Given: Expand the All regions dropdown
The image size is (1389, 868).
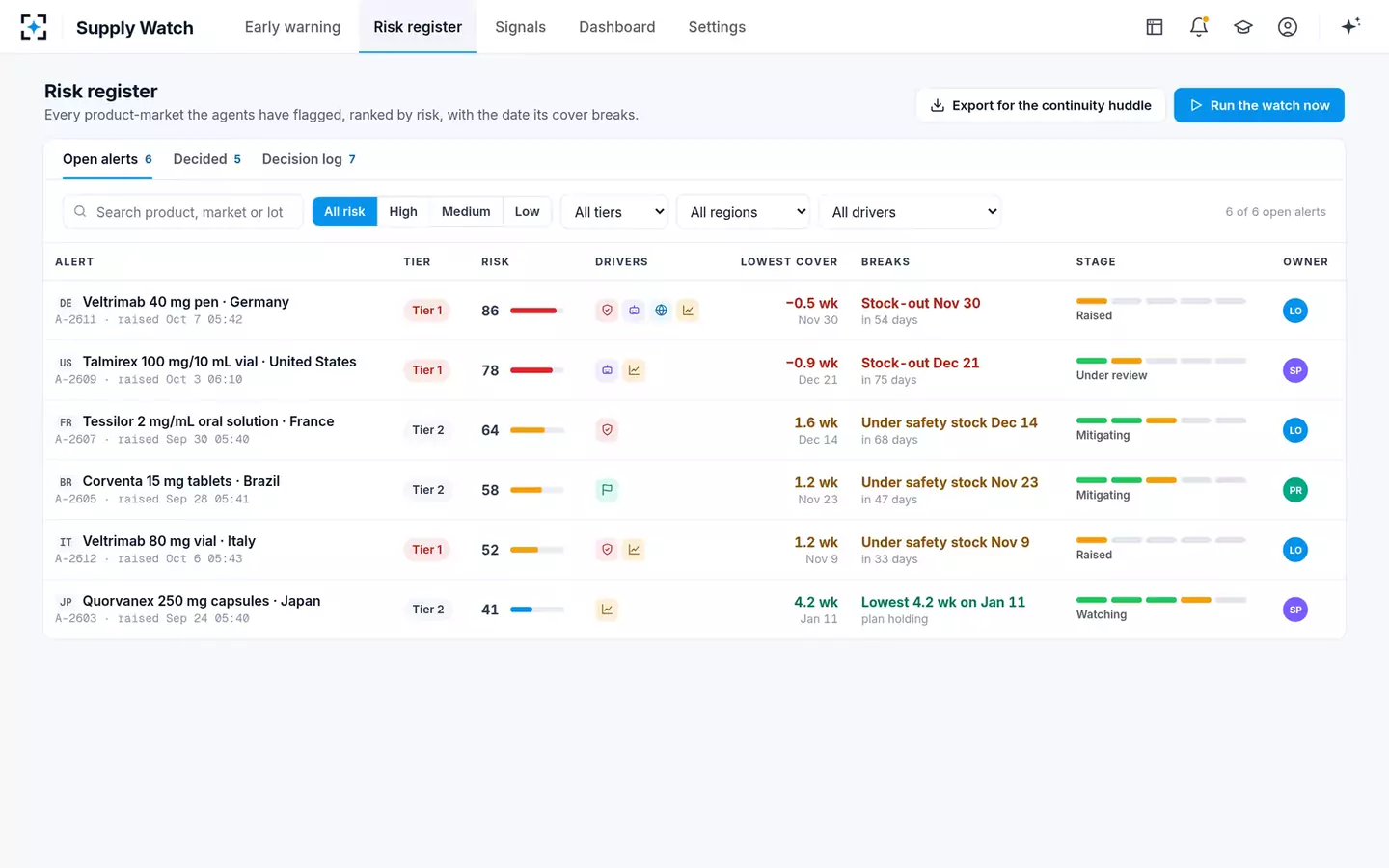Looking at the screenshot, I should 744,212.
